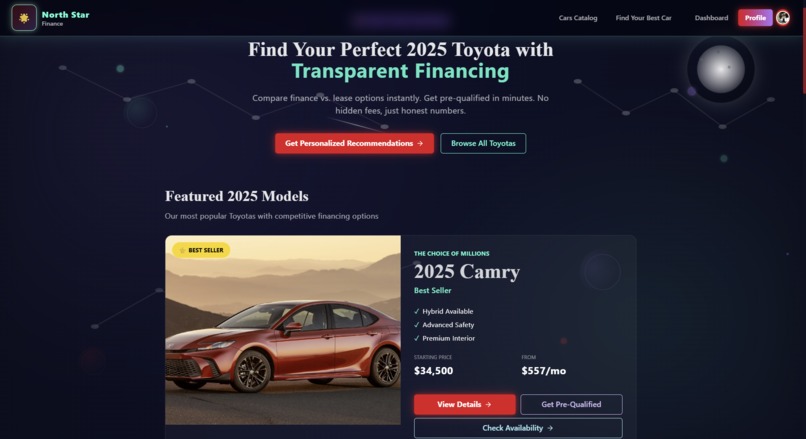The height and width of the screenshot is (439, 806).
Task: Open the Dashboard nav link
Action: point(711,18)
